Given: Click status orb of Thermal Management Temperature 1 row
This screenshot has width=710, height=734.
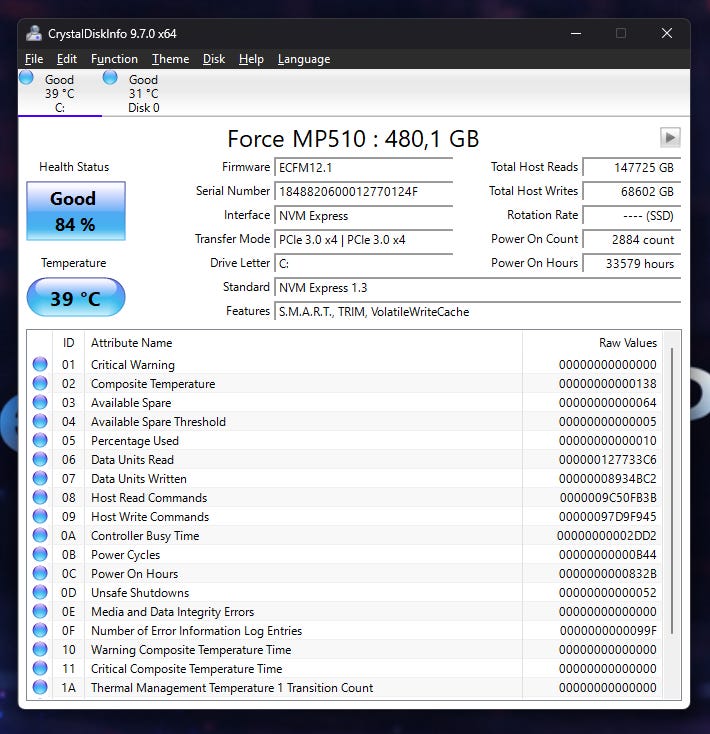Looking at the screenshot, I should pyautogui.click(x=40, y=687).
